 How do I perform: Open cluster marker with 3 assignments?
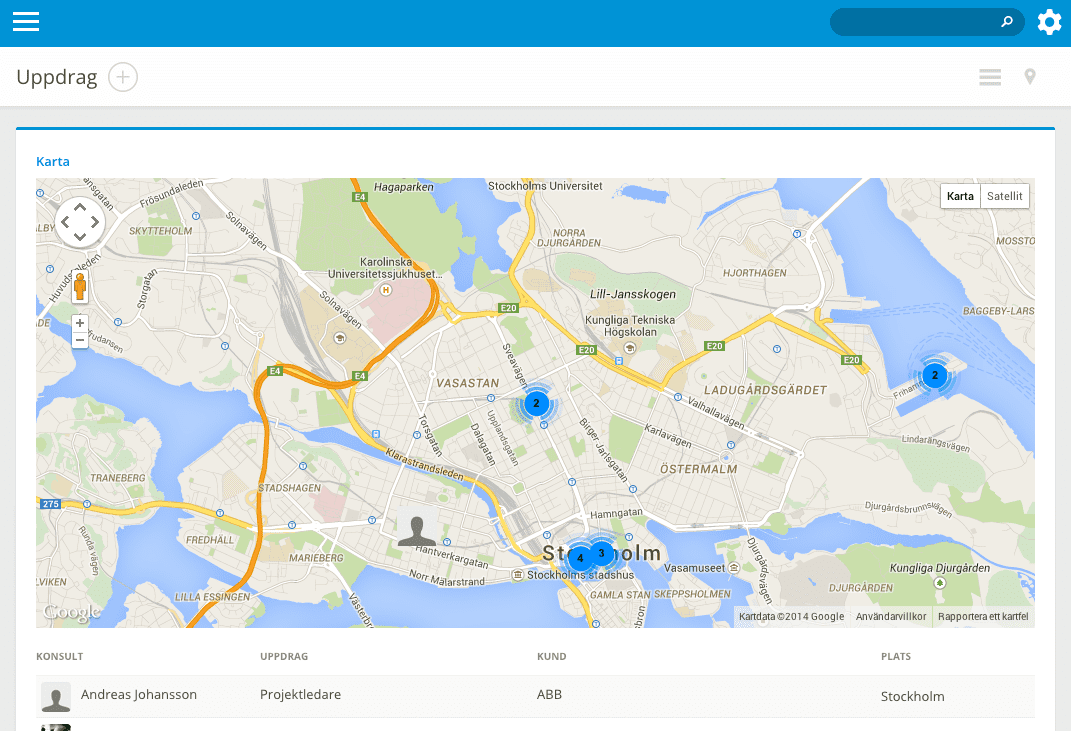(602, 552)
